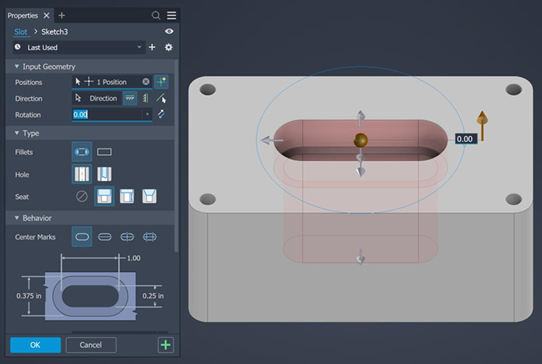This screenshot has height=364, width=542.
Task: Click the Slot breadcrumb link
Action: click(x=20, y=32)
